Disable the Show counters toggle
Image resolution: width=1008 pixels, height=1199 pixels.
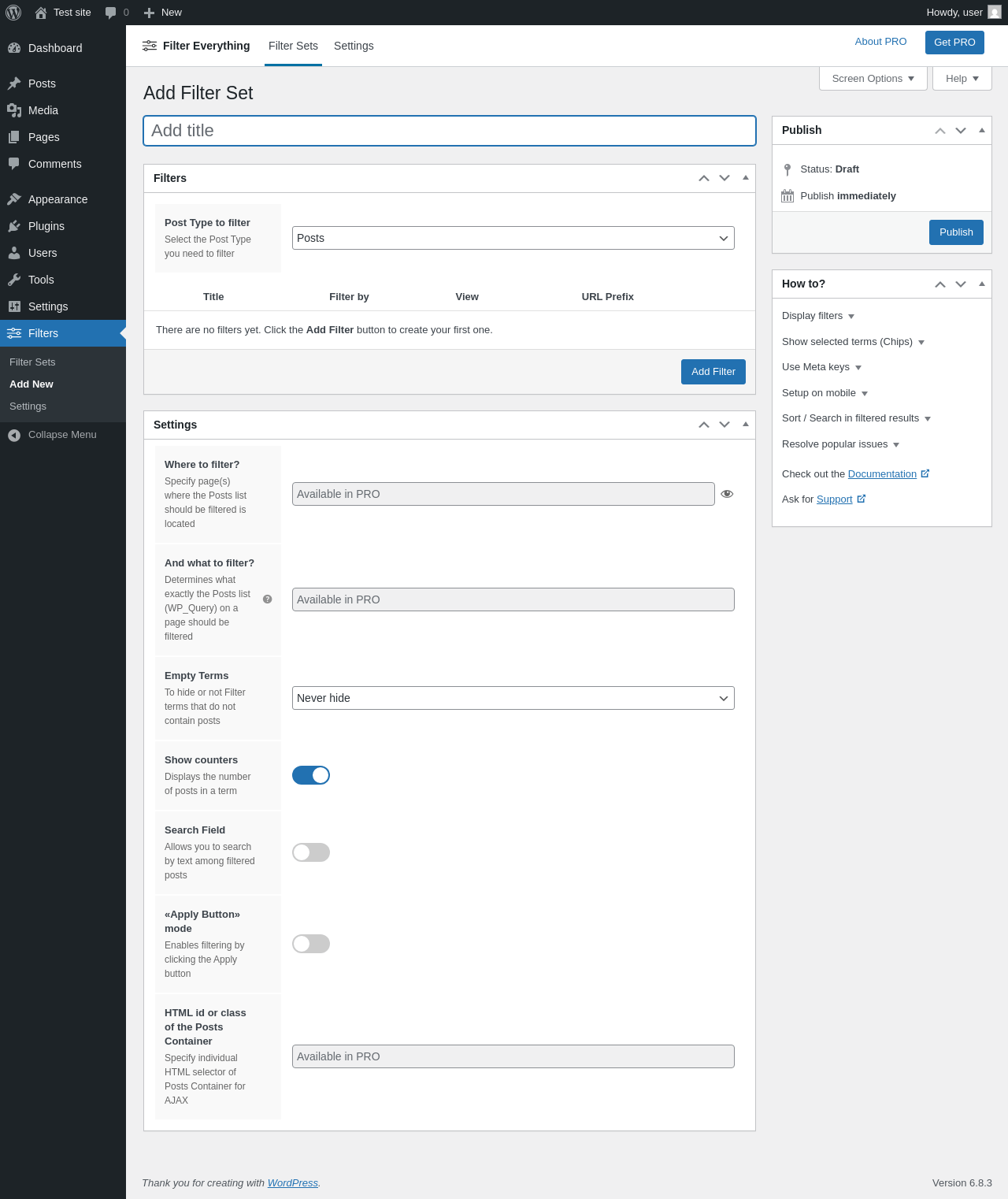coord(311,775)
